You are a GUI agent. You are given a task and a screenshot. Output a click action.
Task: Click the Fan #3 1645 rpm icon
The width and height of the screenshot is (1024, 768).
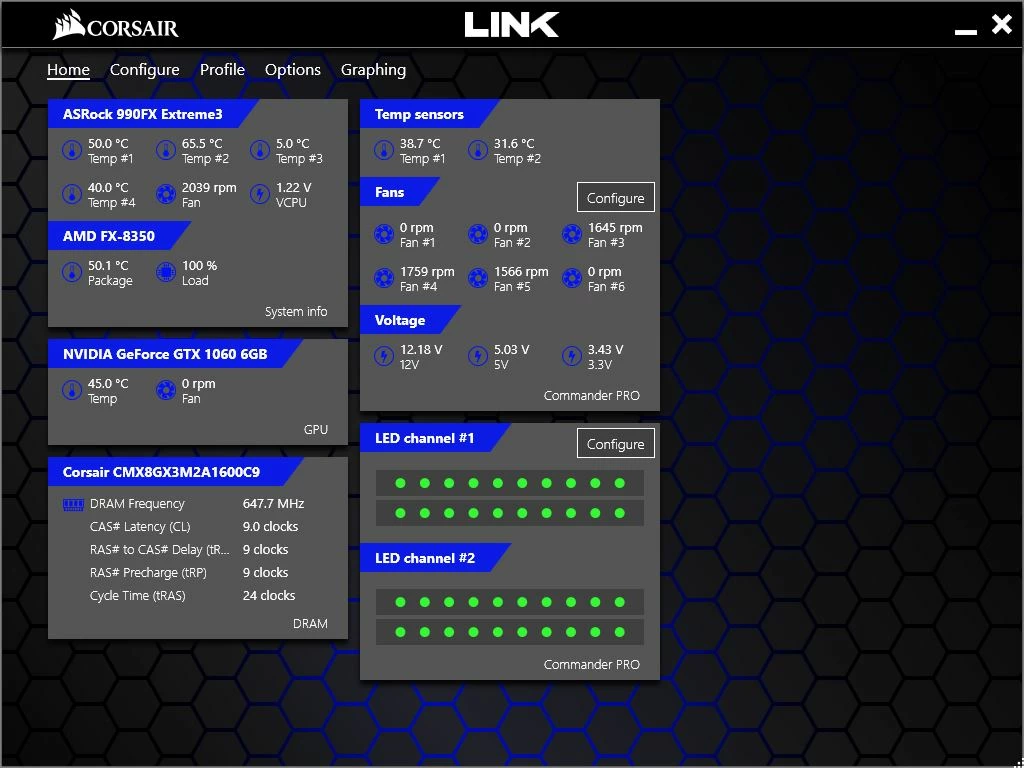572,234
